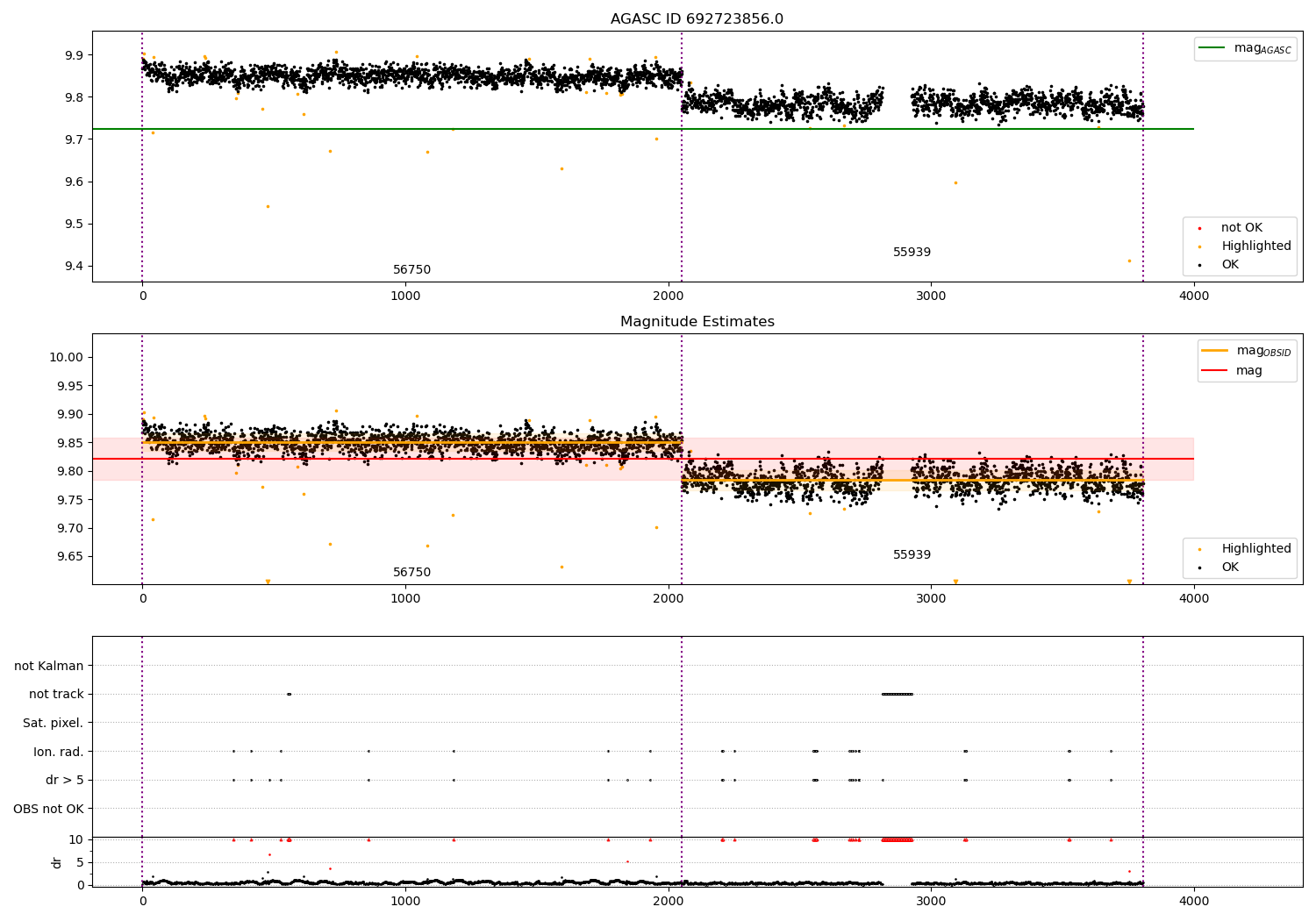Click the 9.80 y-tick in Magnitude Estimates
The image size is (1316, 921).
point(70,472)
